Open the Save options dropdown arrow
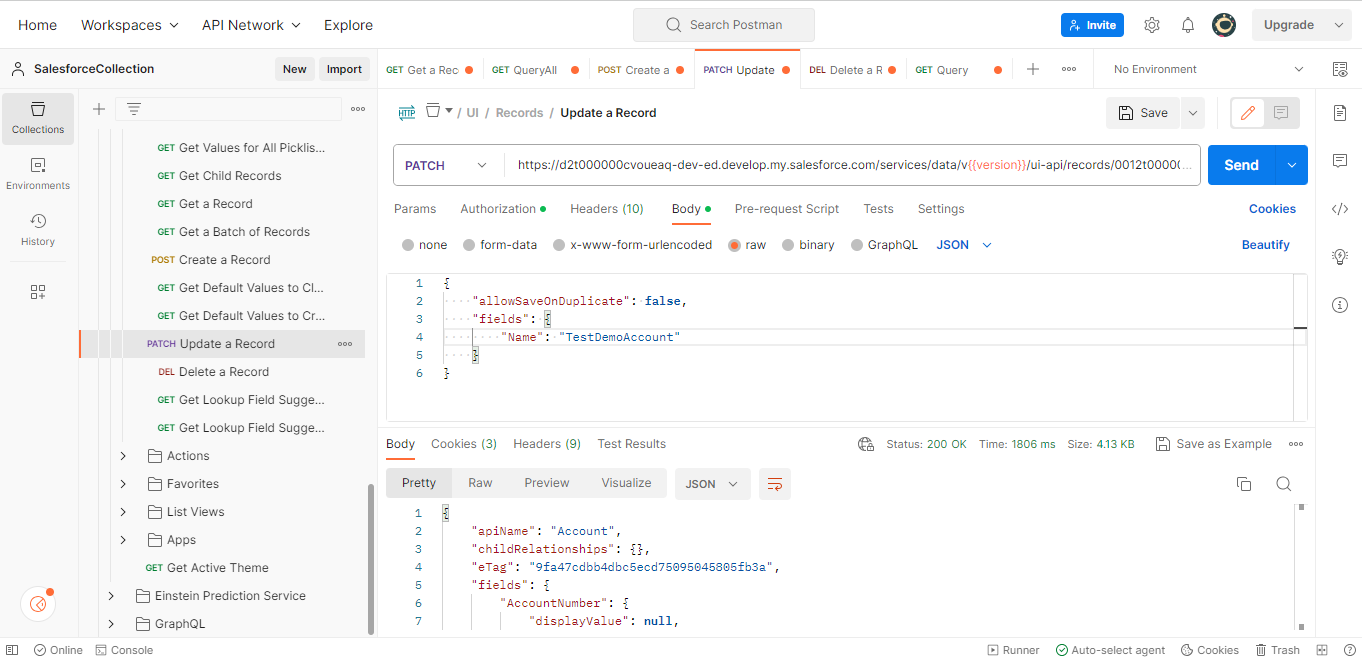Screen dimensions: 1362x662 pos(1193,113)
